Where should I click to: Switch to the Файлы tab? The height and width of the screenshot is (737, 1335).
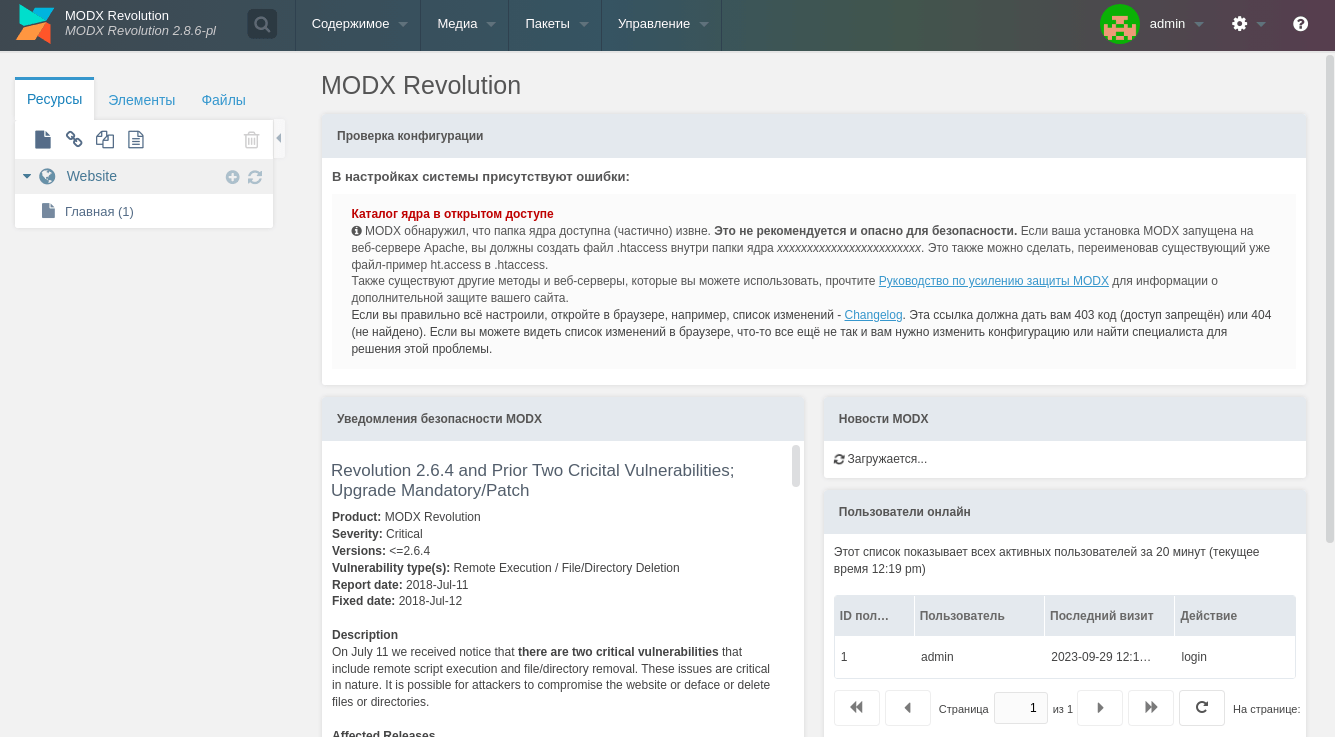[224, 100]
